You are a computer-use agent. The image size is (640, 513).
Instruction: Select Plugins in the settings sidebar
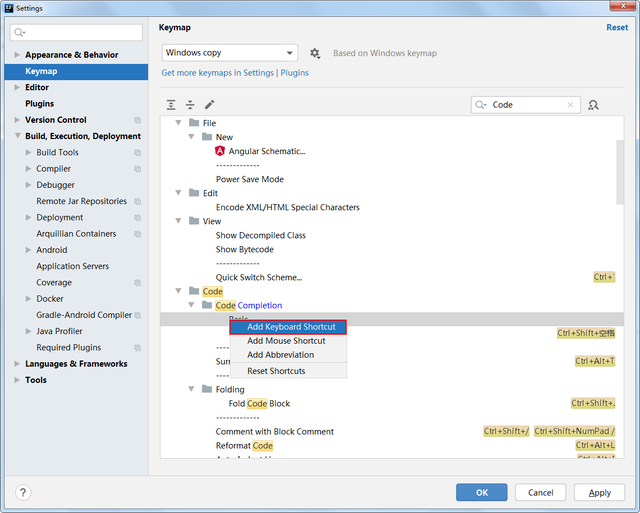[x=39, y=104]
